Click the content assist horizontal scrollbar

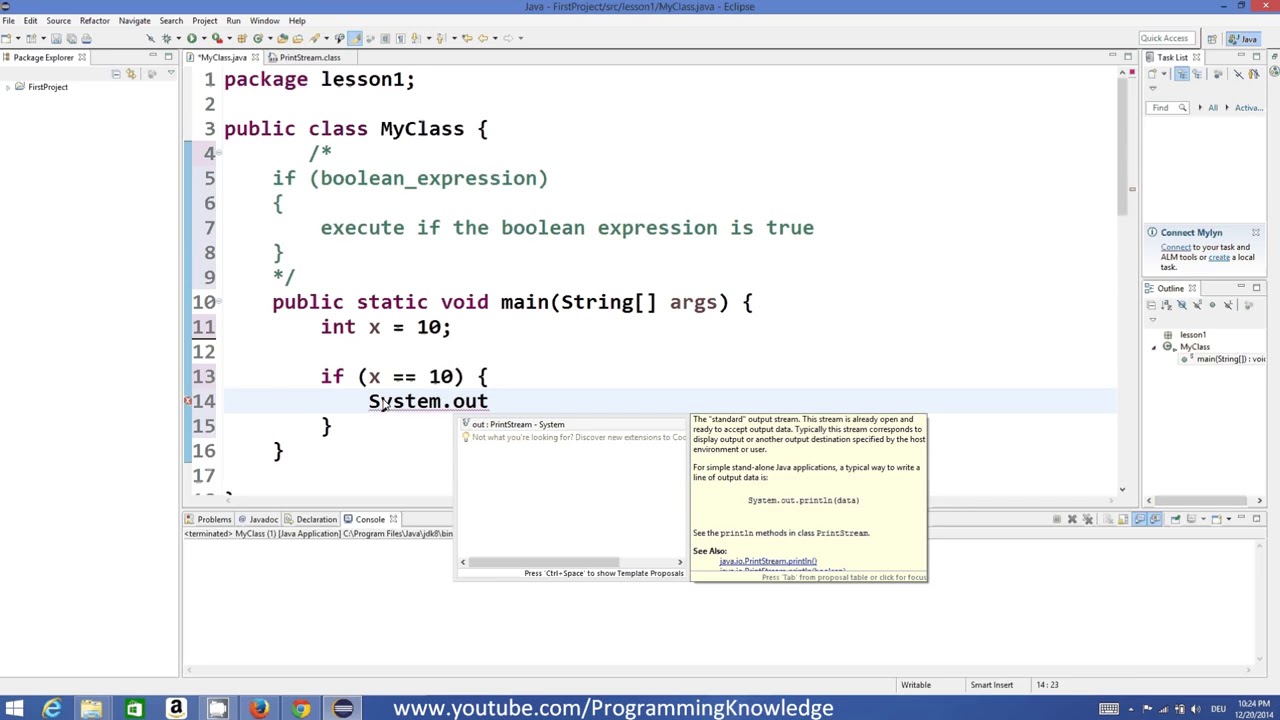pyautogui.click(x=543, y=562)
